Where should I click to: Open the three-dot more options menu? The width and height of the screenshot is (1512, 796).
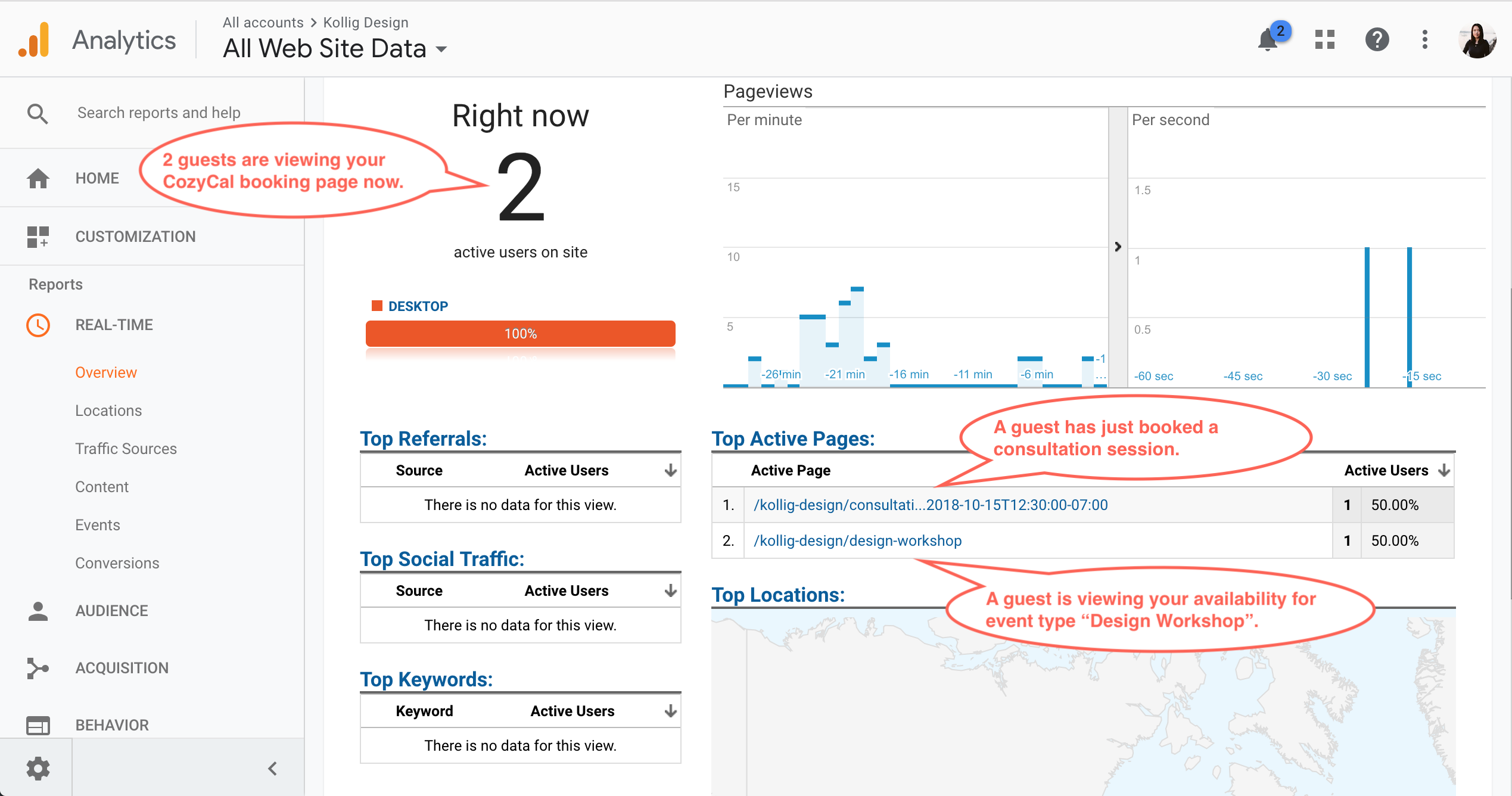1424,40
